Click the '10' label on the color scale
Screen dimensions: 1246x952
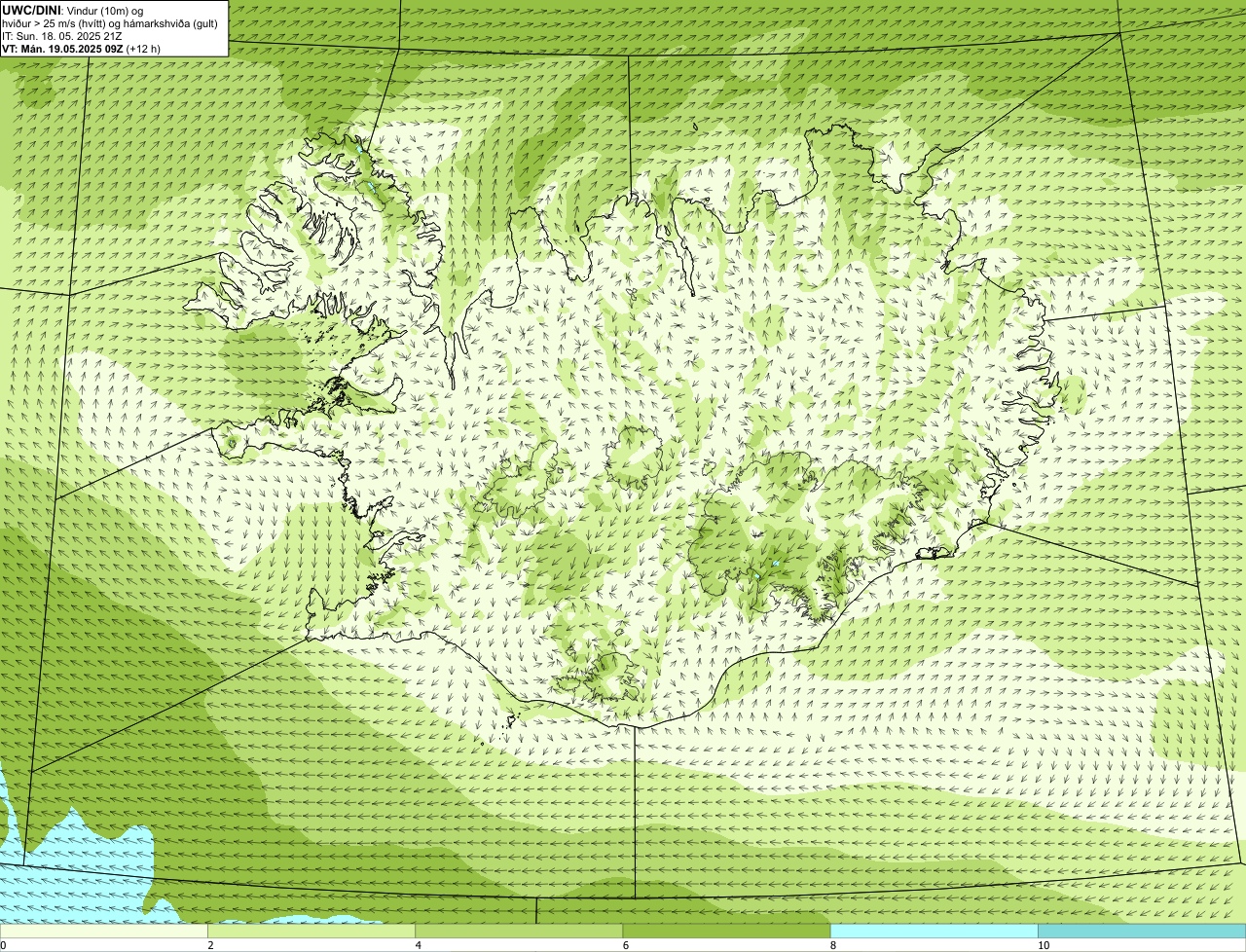click(x=1043, y=945)
